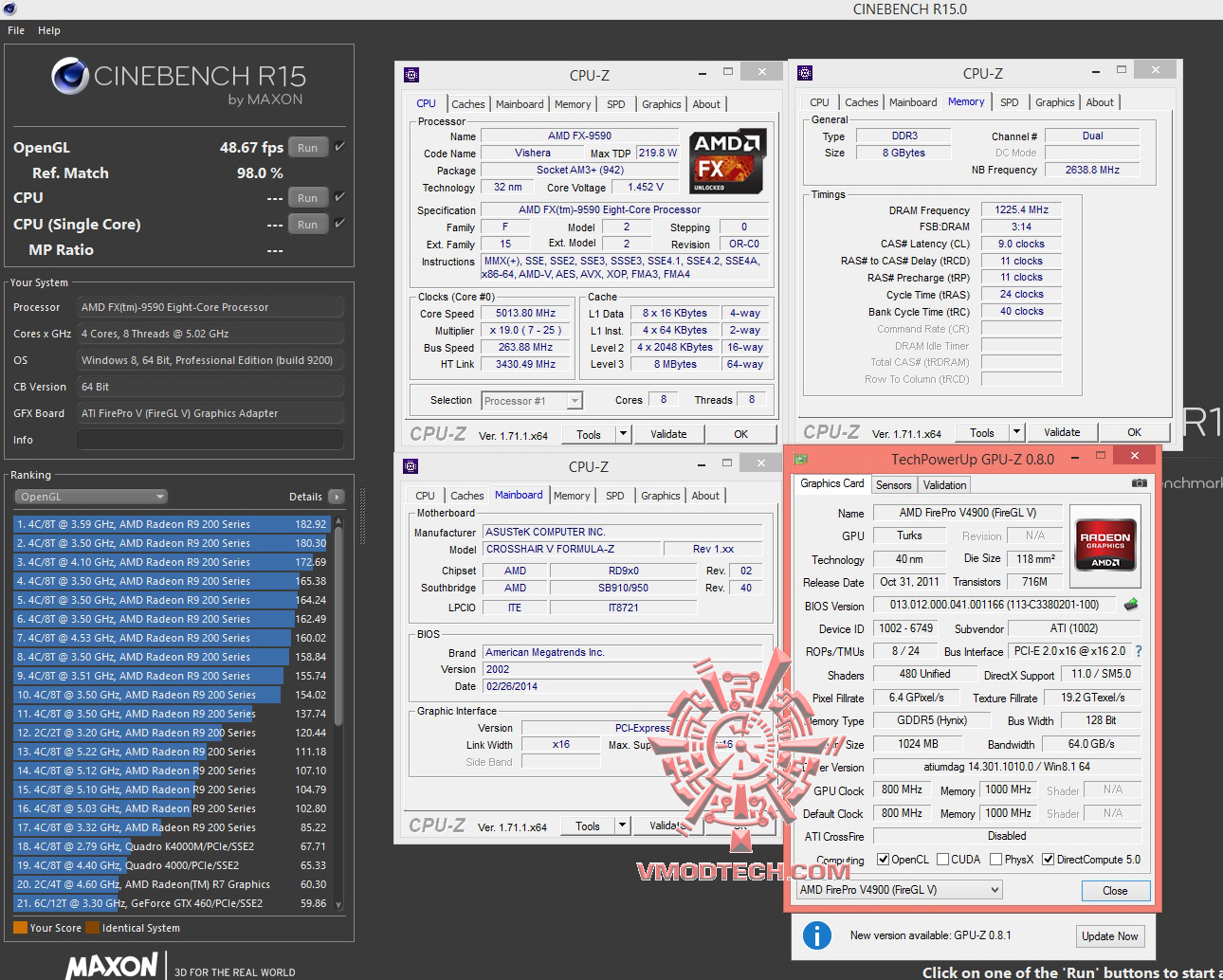Select ranking row 20 AMD Radeon(TM) R7 Graphics
The image size is (1223, 980).
click(172, 884)
